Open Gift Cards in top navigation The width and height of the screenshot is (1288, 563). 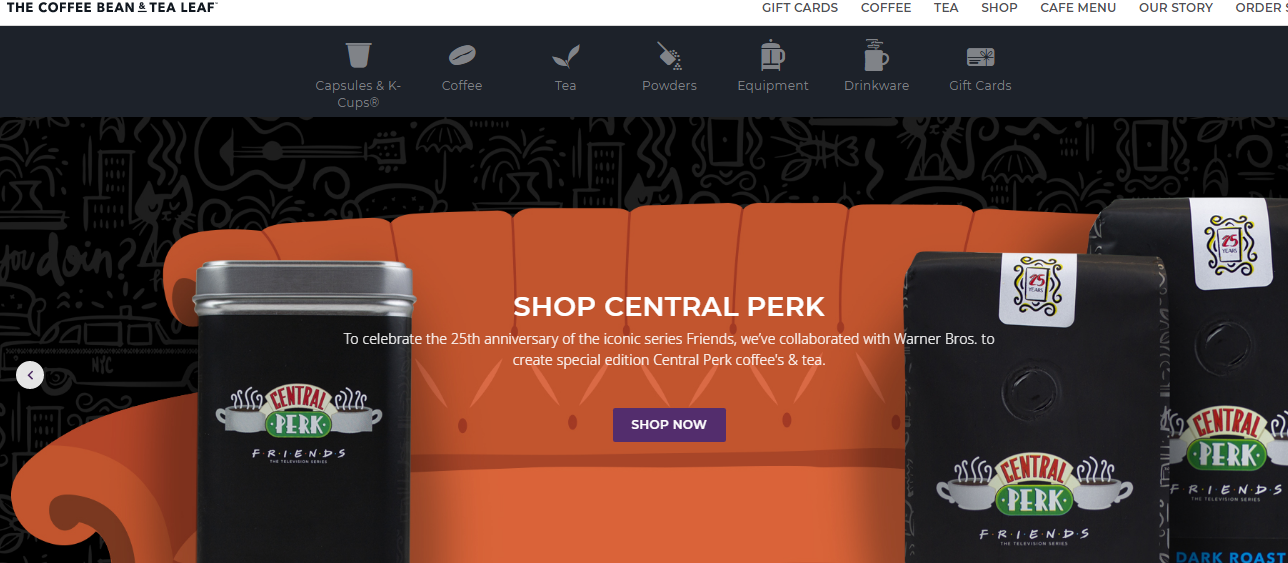pos(800,8)
